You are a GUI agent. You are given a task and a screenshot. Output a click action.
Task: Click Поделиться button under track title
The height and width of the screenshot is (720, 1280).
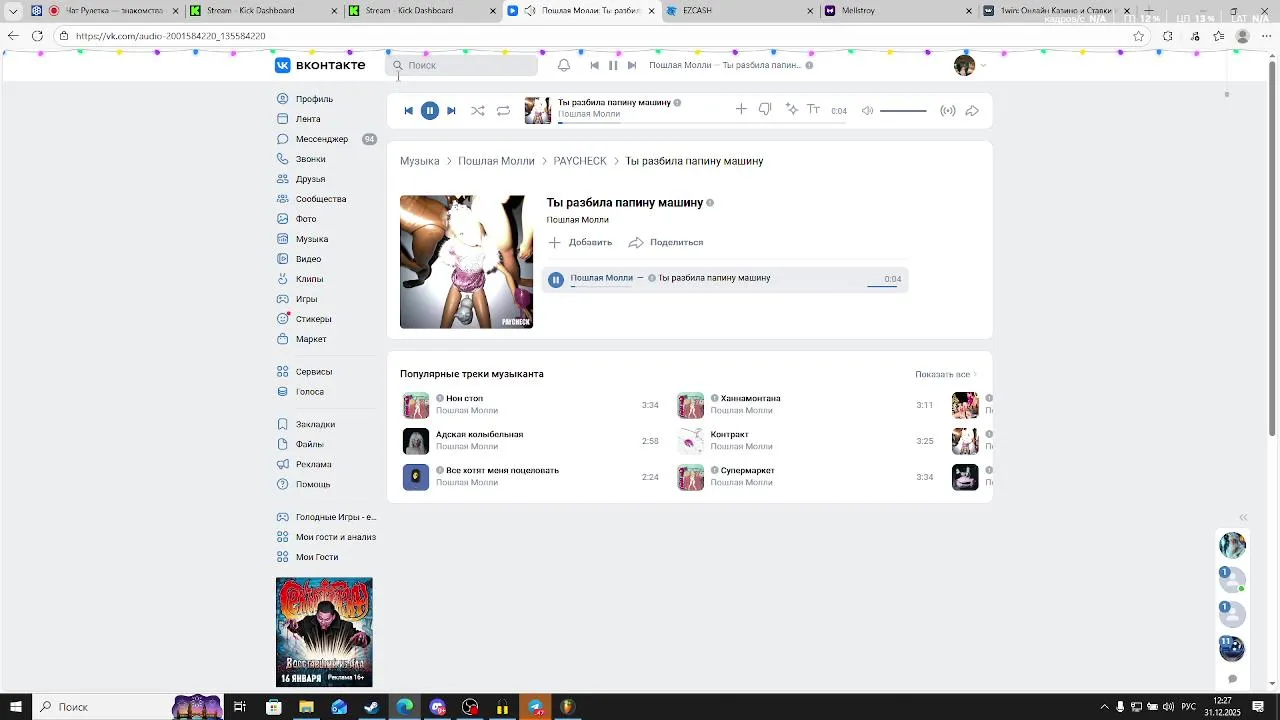pyautogui.click(x=666, y=242)
